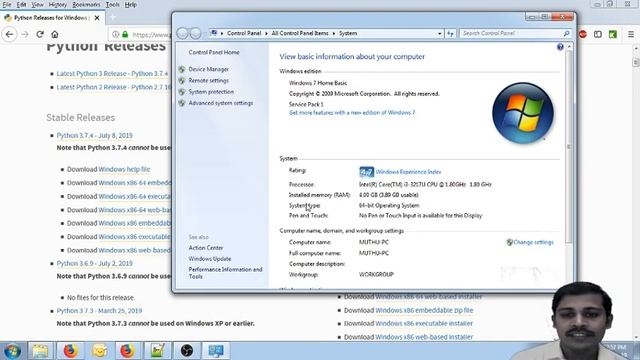Open the OBS Studio taskbar icon

[x=187, y=351]
